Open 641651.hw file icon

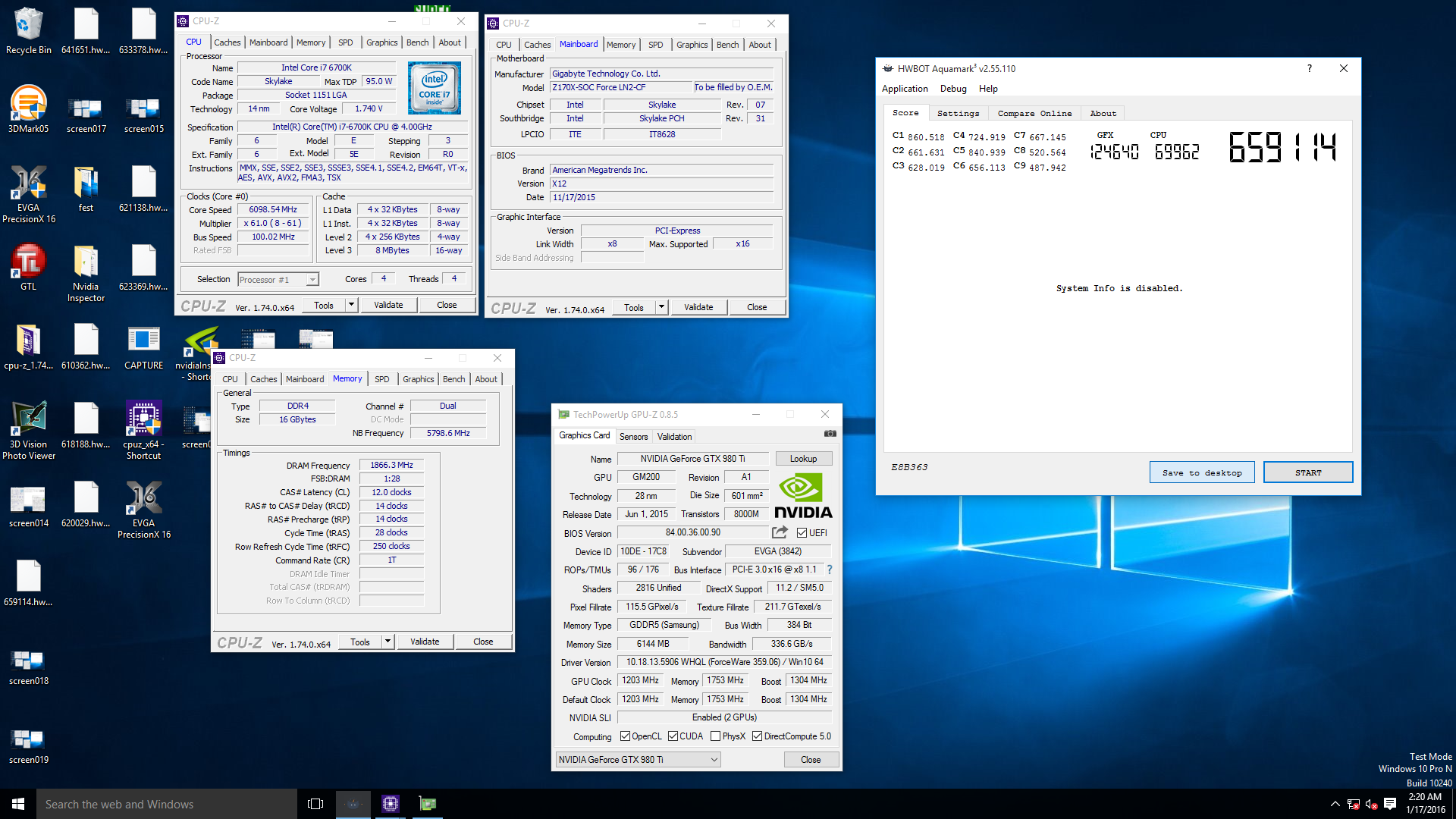pyautogui.click(x=86, y=30)
